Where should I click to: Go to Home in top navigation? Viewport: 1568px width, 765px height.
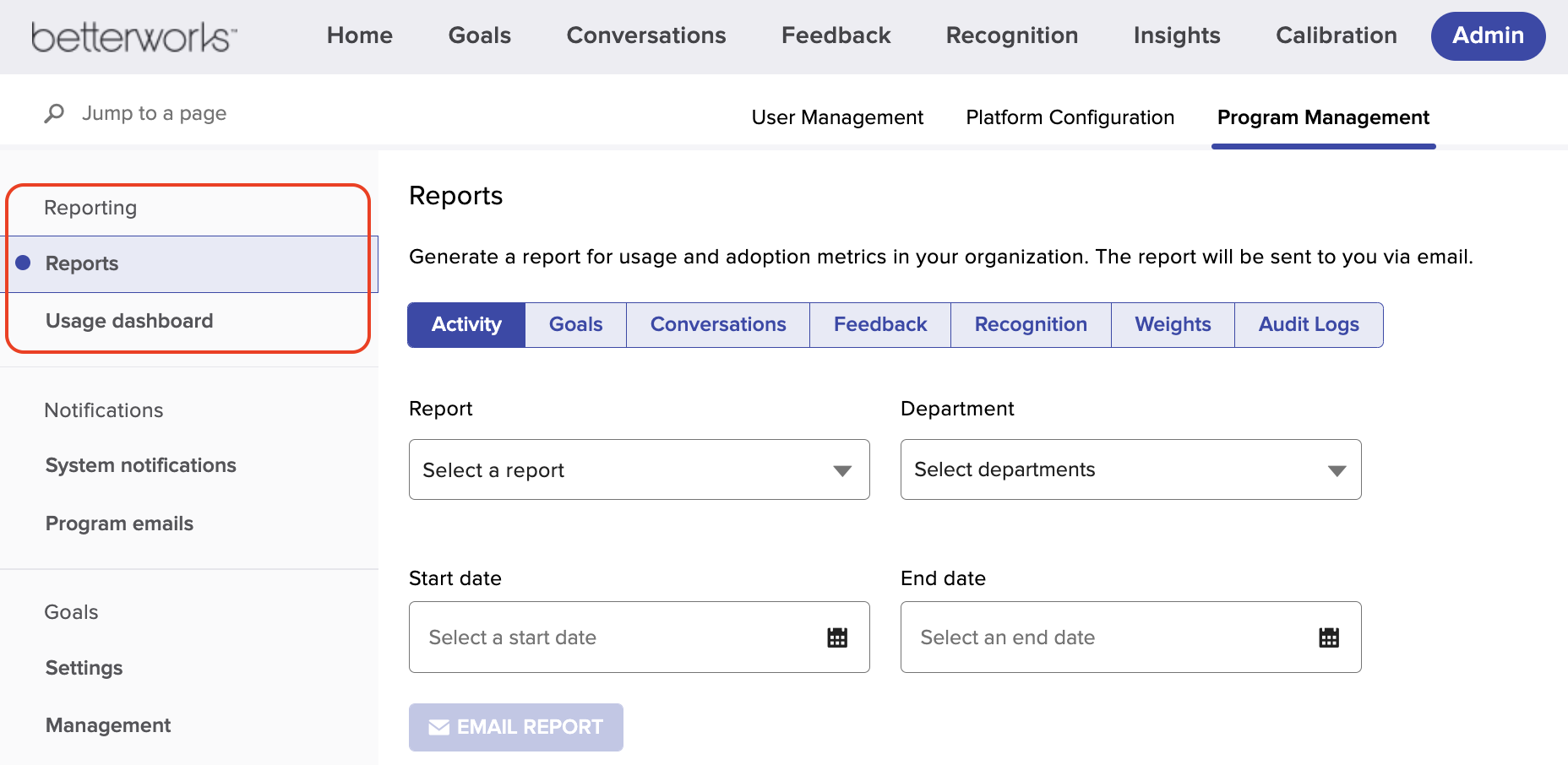360,35
